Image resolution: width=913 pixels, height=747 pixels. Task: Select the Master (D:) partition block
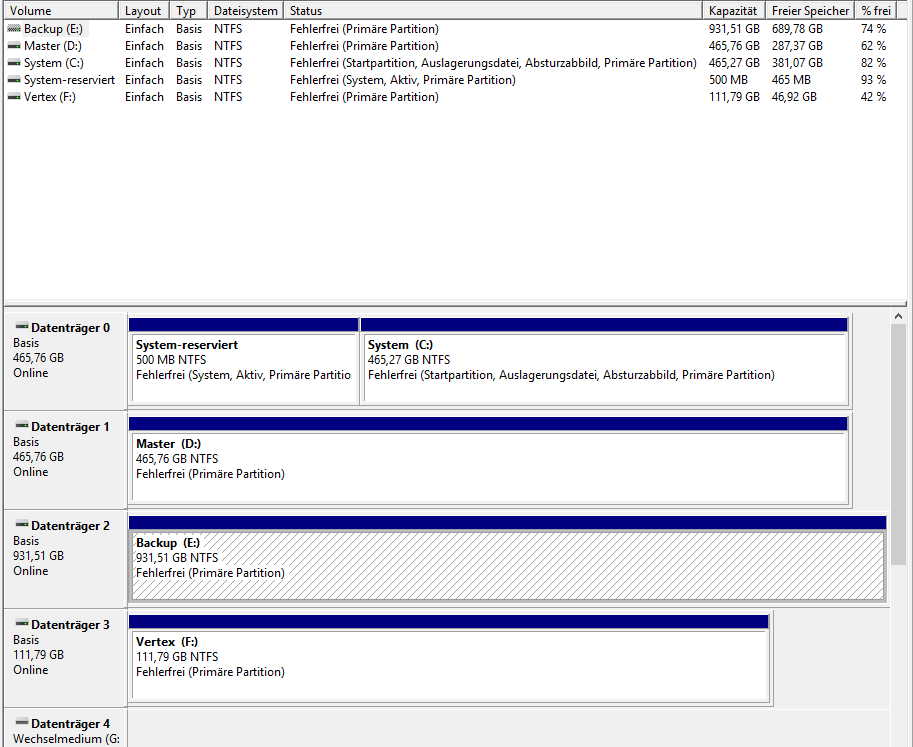coord(489,460)
